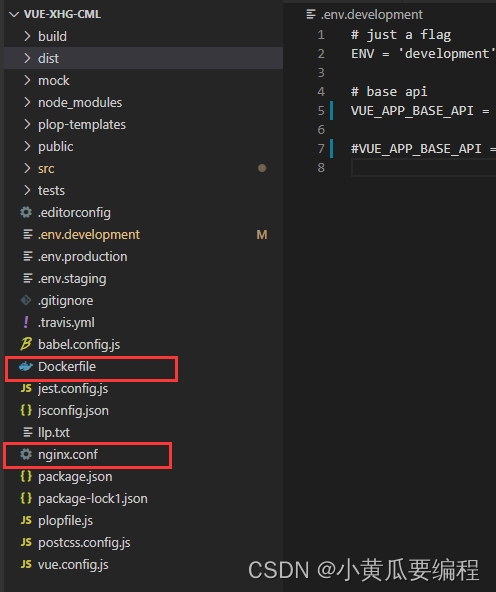Click the modified dot indicator on src
This screenshot has height=592, width=496.
pos(262,168)
